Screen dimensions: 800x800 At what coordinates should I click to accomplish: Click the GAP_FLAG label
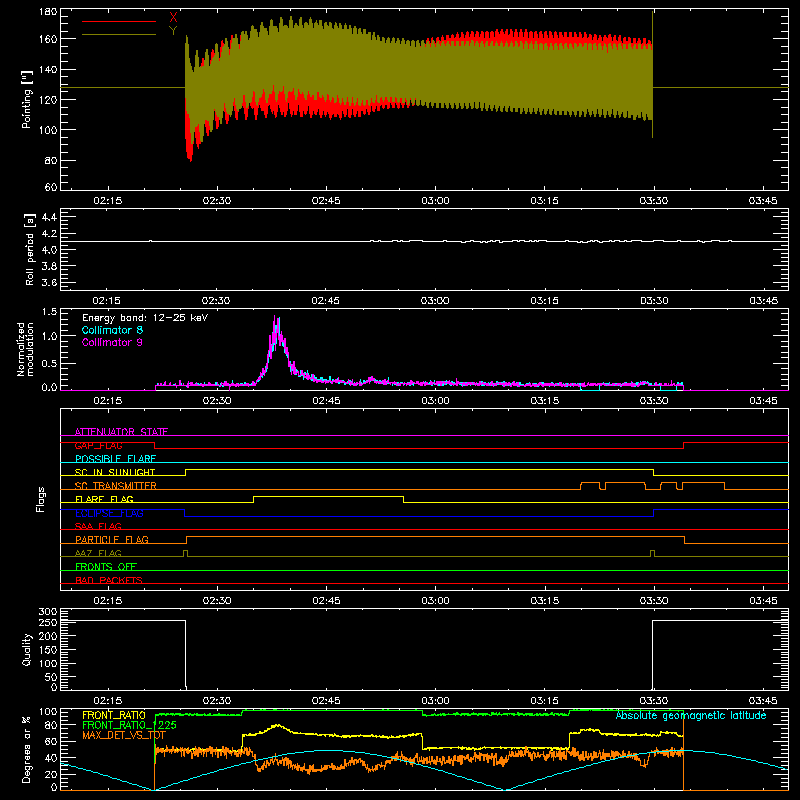(98, 445)
